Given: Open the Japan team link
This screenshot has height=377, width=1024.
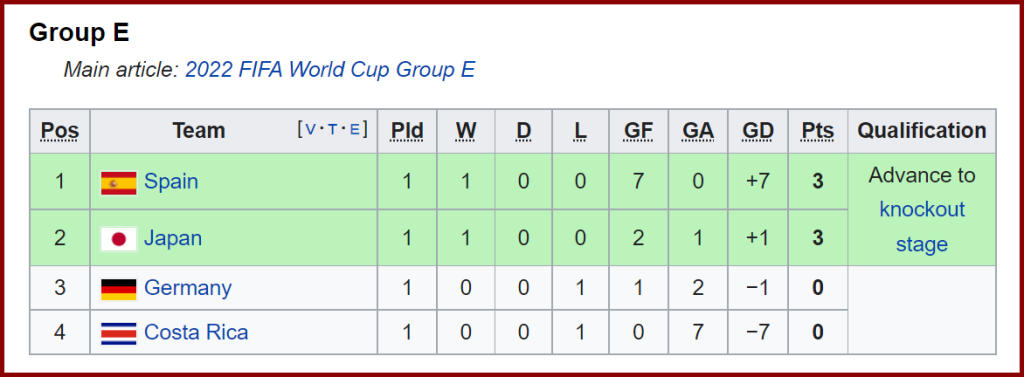Looking at the screenshot, I should pos(172,238).
